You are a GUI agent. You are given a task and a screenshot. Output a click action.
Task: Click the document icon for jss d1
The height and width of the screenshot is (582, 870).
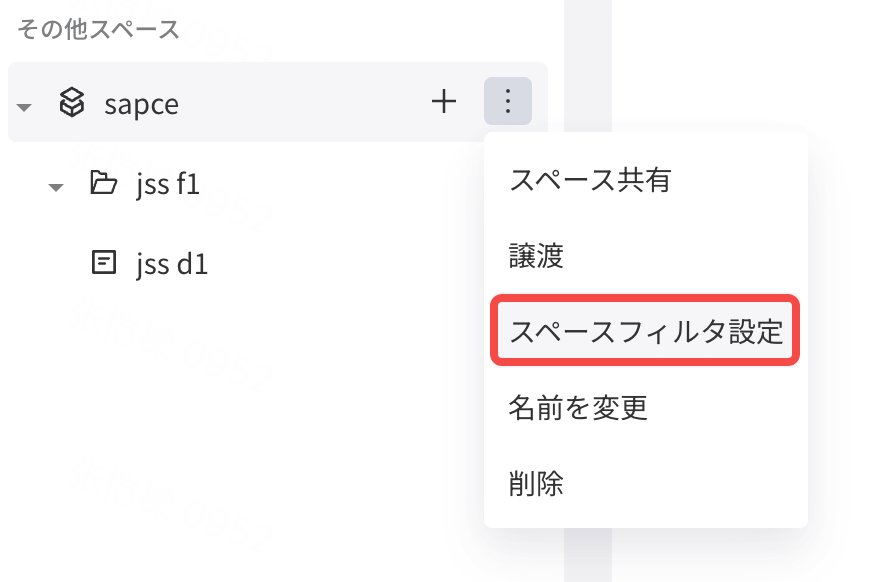(104, 262)
